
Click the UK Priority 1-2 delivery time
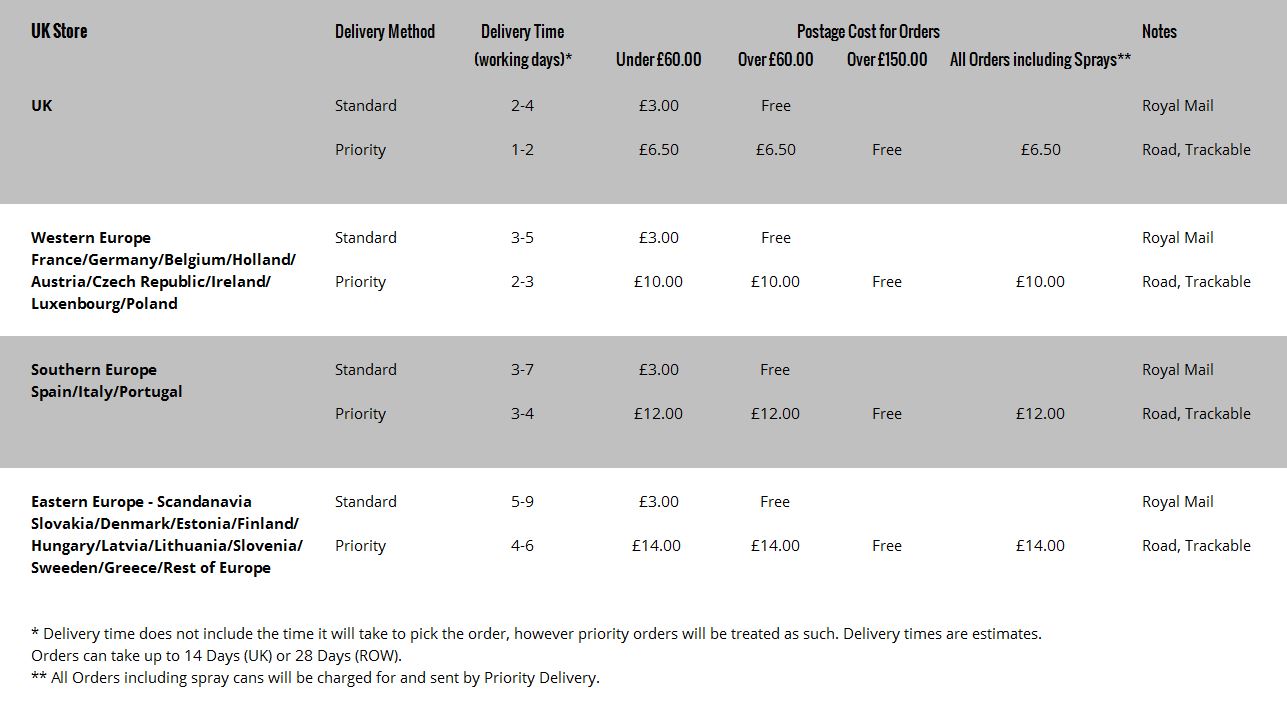522,149
